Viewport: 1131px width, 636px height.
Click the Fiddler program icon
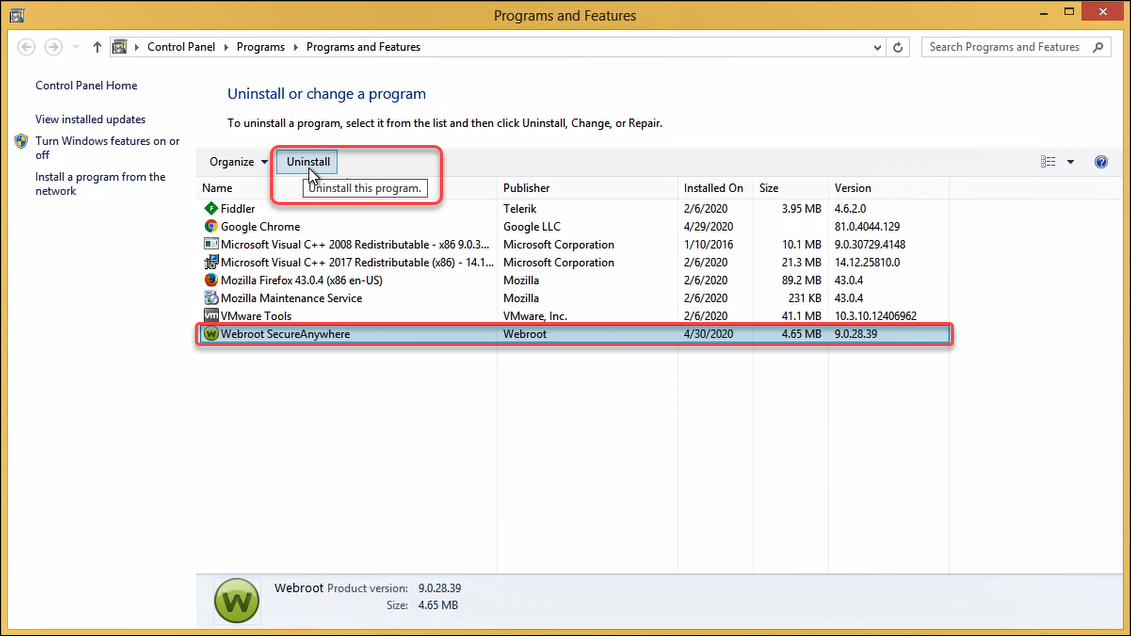point(211,209)
